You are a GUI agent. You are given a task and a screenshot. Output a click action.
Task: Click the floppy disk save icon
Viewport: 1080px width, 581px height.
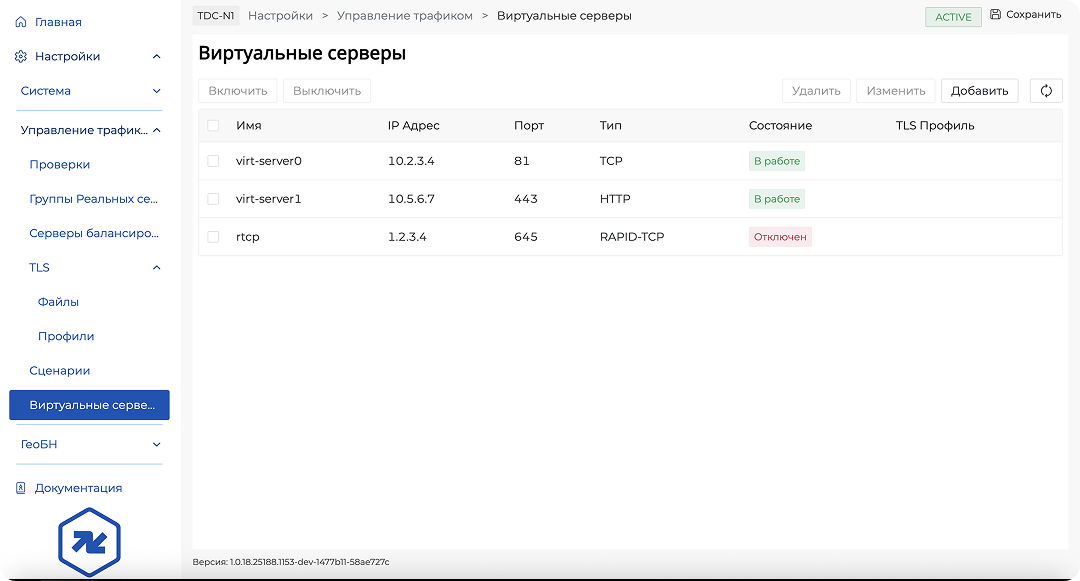[995, 15]
